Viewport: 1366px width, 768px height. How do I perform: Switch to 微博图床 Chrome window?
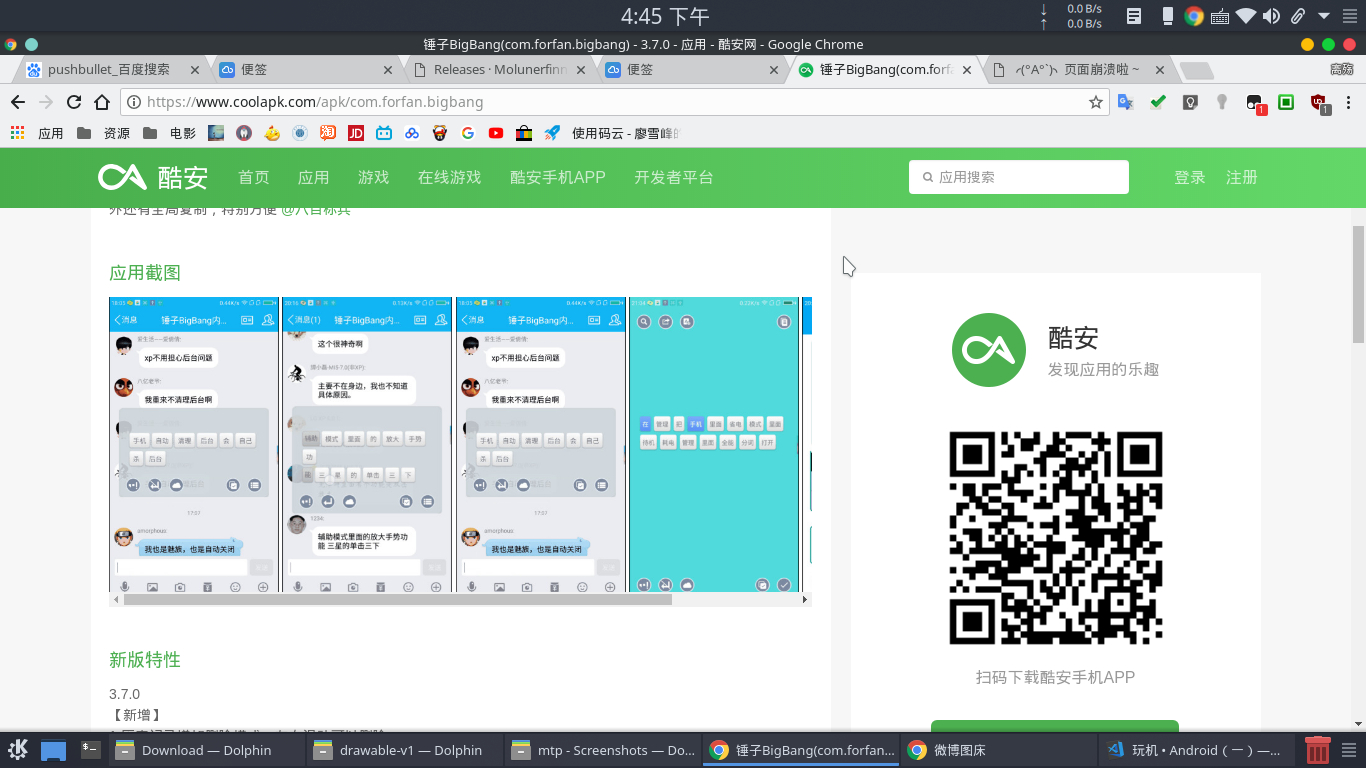999,750
